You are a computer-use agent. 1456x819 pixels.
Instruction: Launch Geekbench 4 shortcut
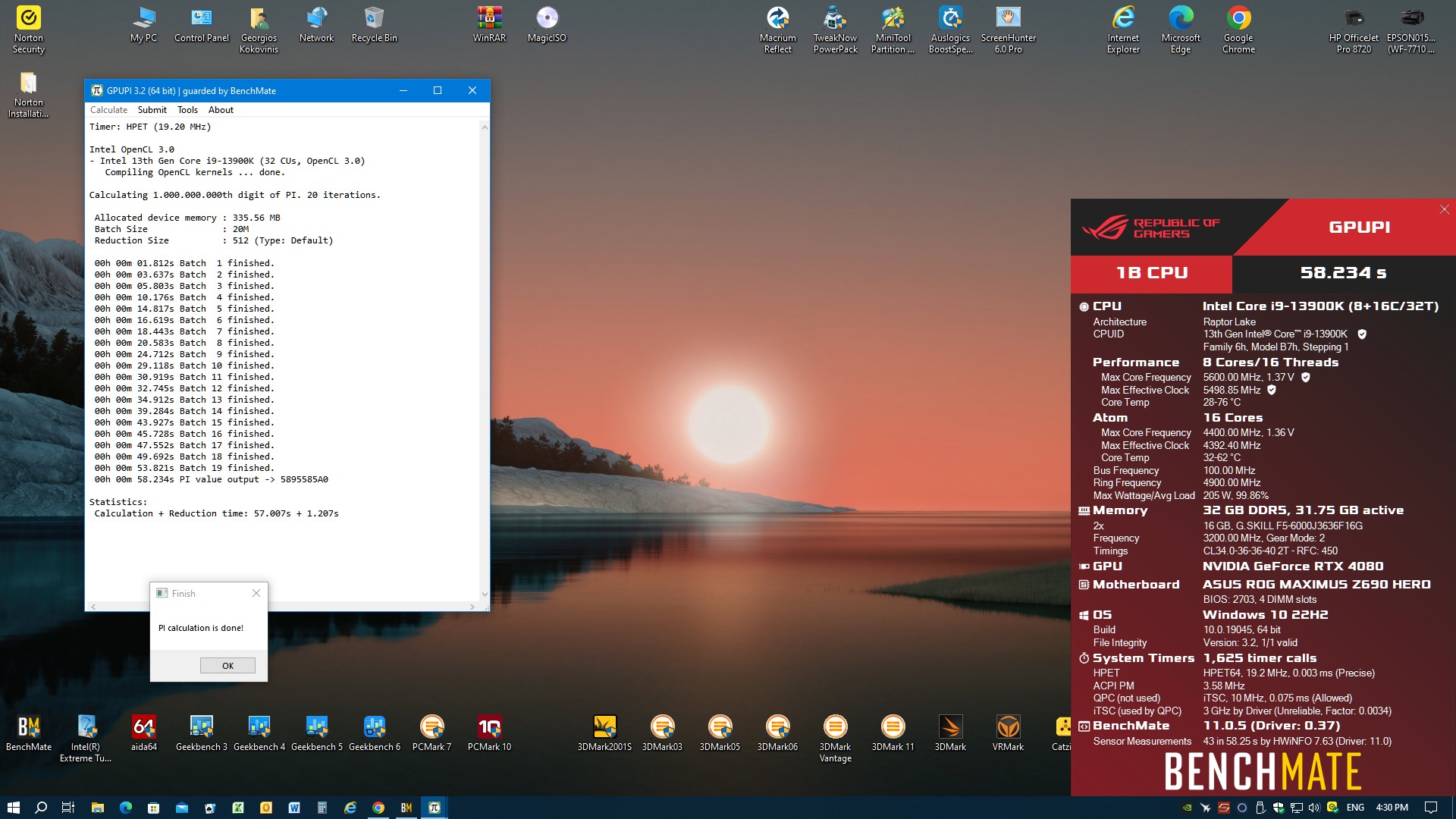click(x=259, y=733)
